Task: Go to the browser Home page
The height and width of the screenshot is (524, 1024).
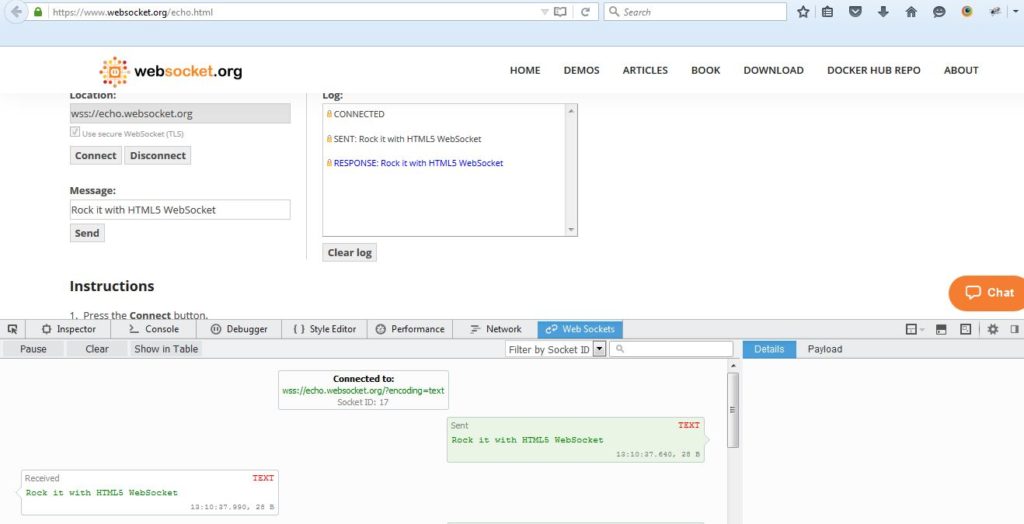Action: [911, 12]
